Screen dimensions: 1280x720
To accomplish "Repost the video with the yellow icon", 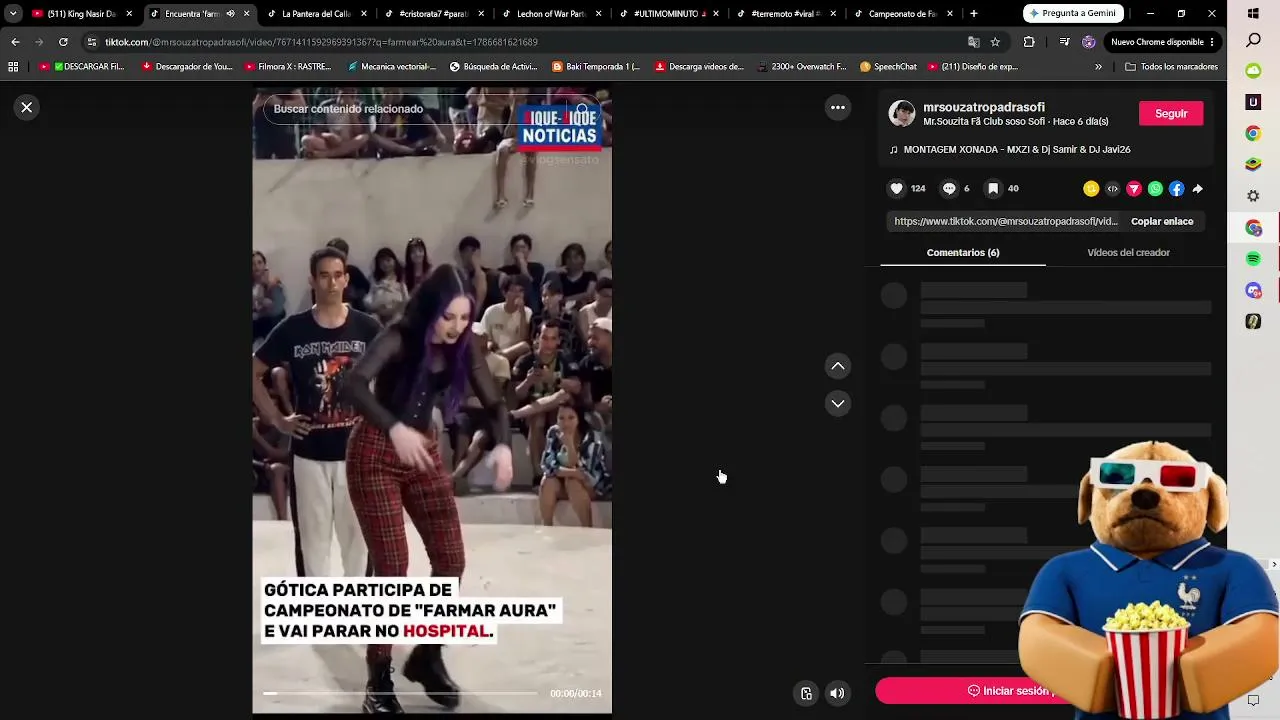I will (1091, 188).
